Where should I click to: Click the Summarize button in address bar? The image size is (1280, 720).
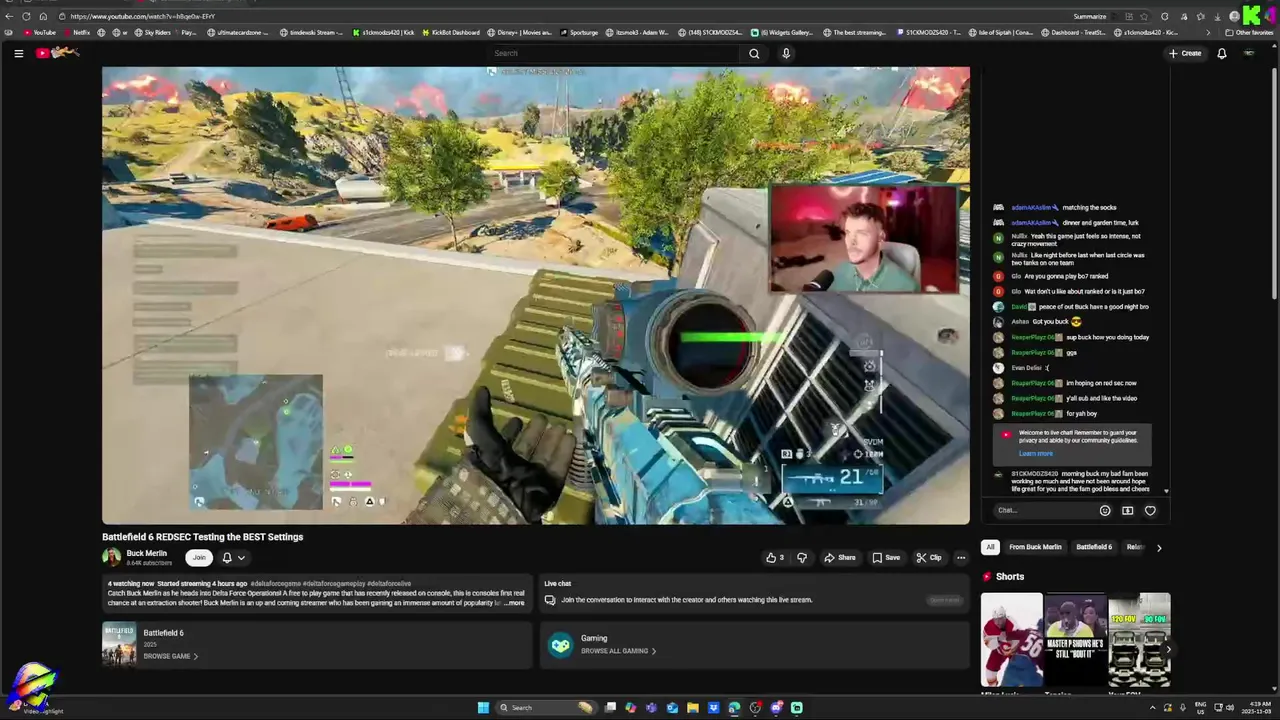coord(1089,16)
